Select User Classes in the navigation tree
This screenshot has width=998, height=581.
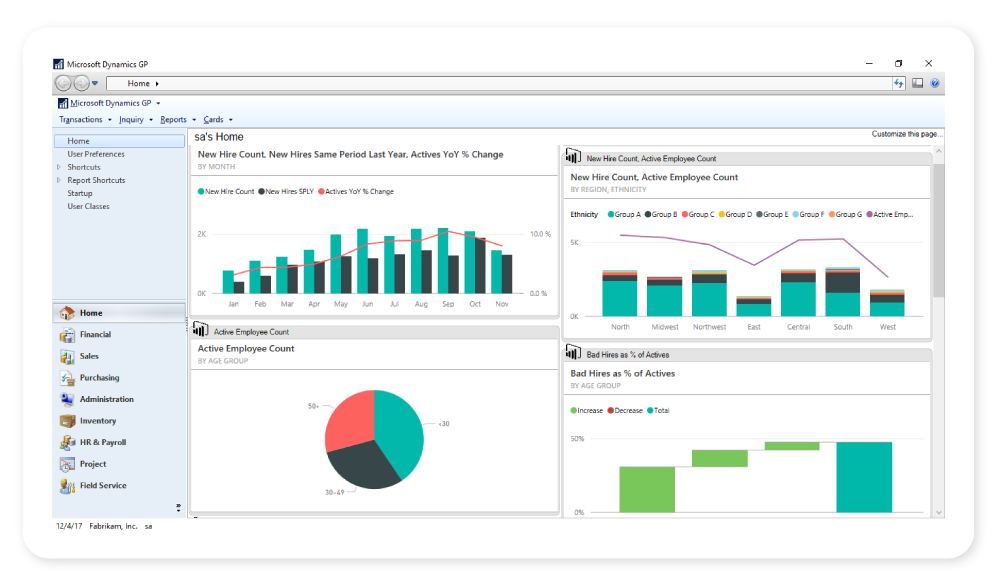click(88, 207)
